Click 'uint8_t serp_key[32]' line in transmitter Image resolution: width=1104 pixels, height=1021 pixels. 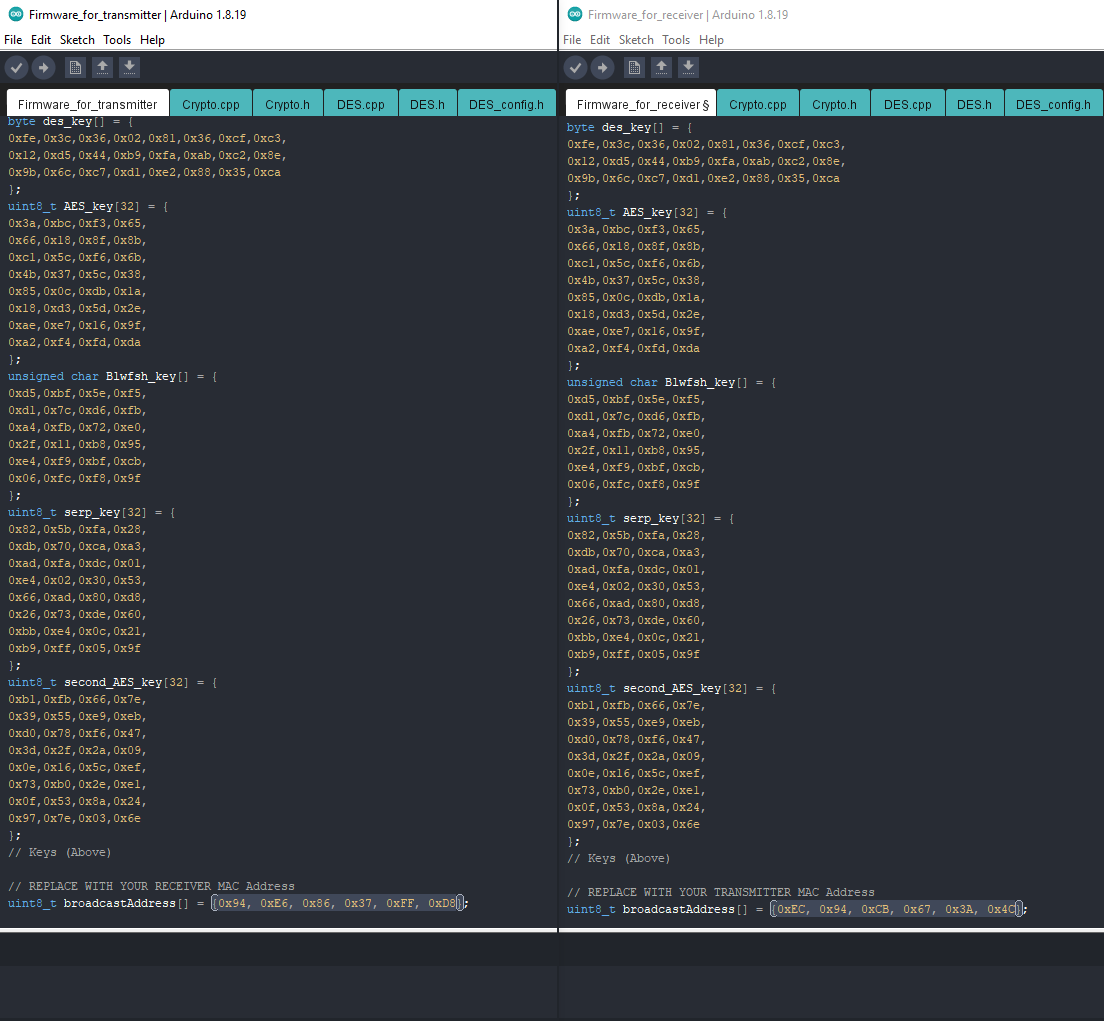[92, 513]
